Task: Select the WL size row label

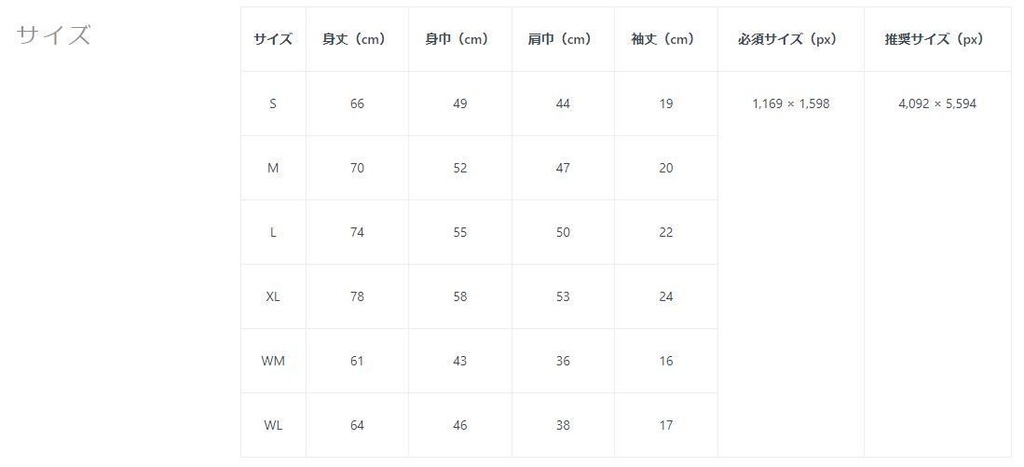Action: click(x=273, y=425)
